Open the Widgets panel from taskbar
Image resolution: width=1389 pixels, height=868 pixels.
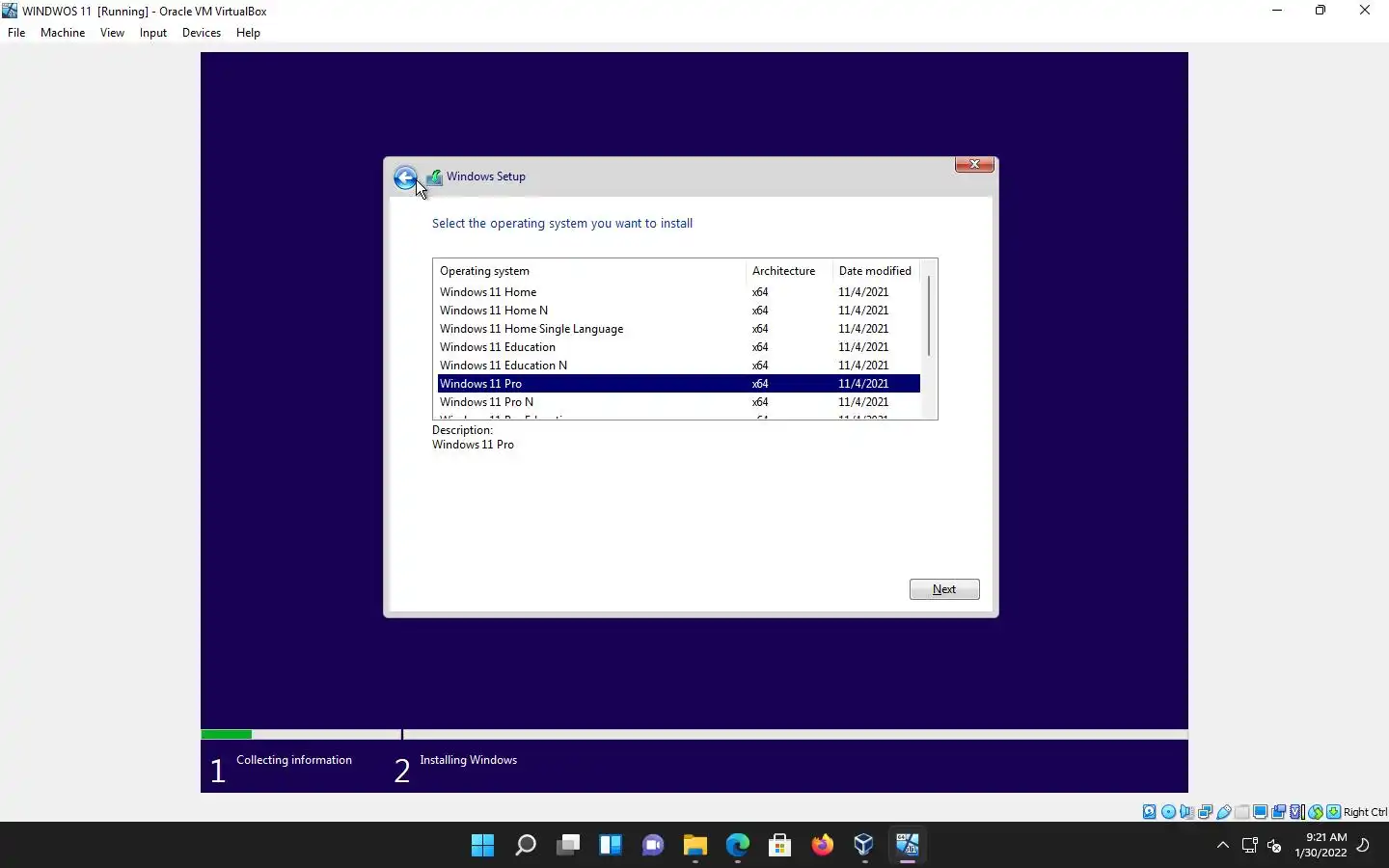pos(611,846)
